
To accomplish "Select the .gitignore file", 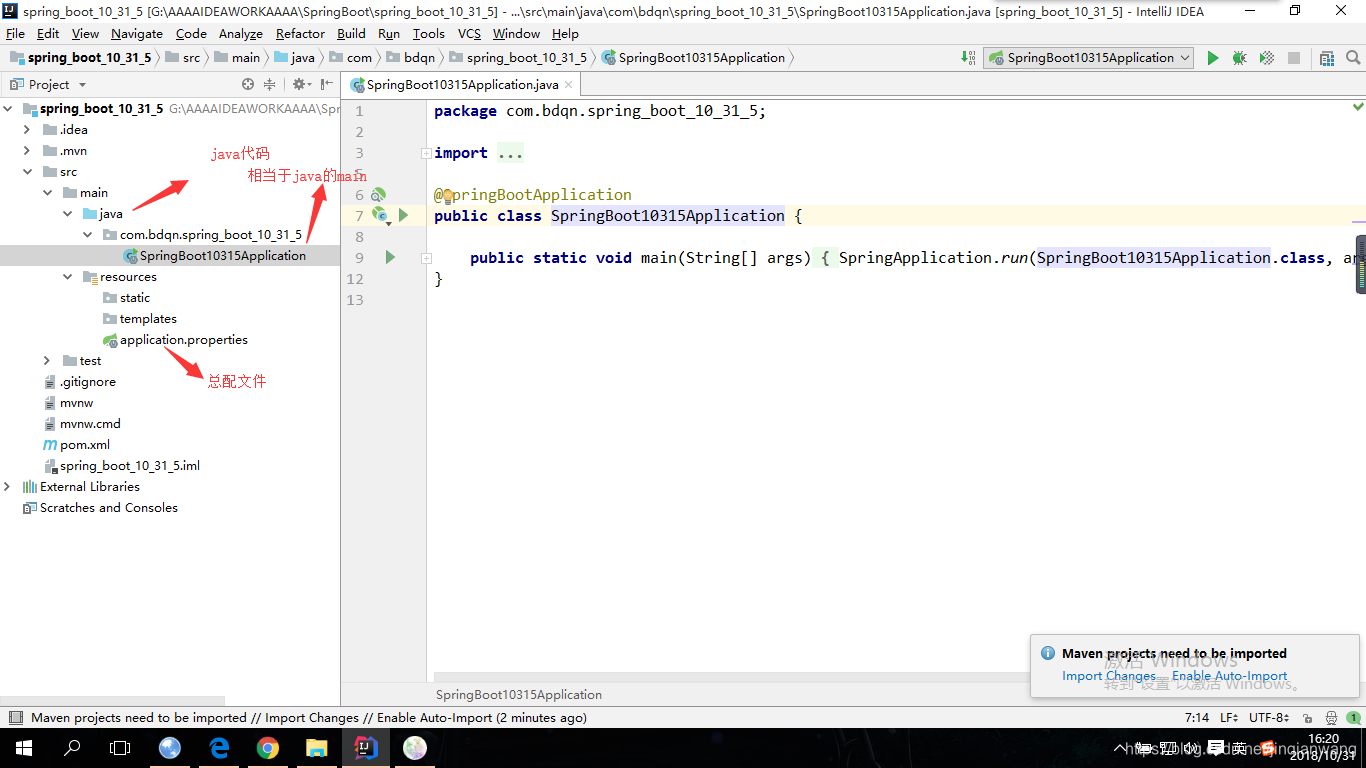I will pos(80,382).
